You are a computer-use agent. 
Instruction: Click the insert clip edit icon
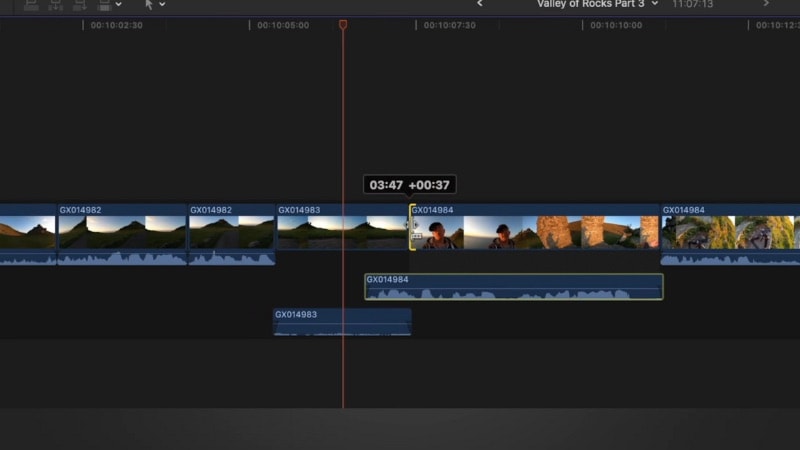tap(56, 5)
